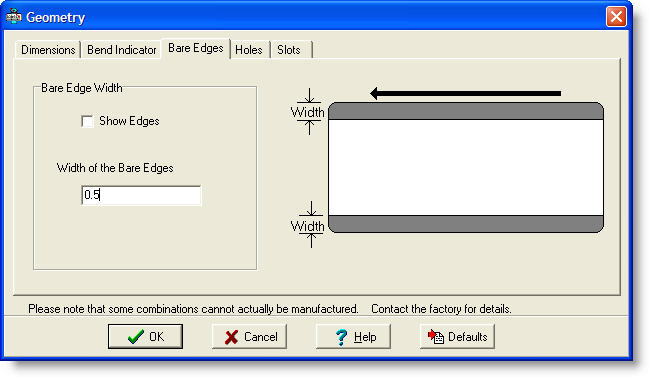Click the cannot be manufactured note

click(x=193, y=309)
